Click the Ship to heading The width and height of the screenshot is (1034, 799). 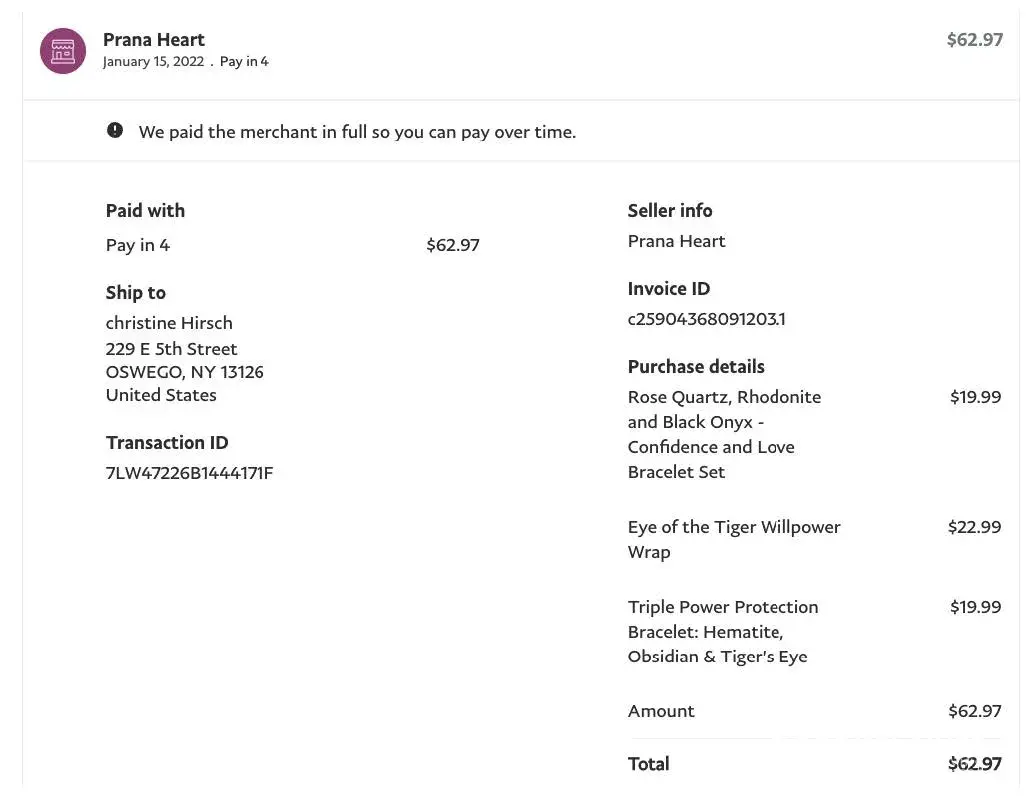[x=136, y=293]
